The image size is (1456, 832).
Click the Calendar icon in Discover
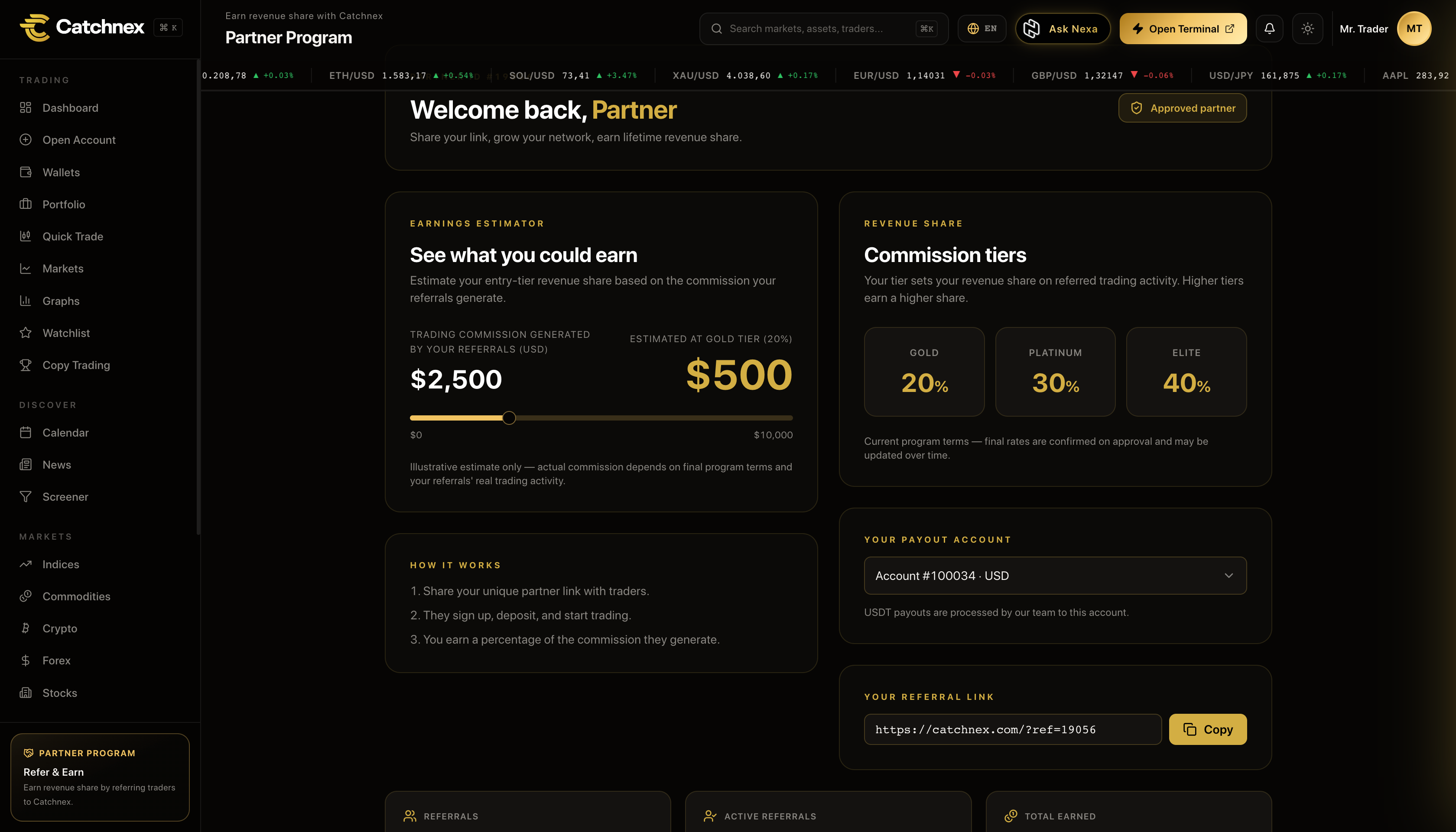click(26, 433)
